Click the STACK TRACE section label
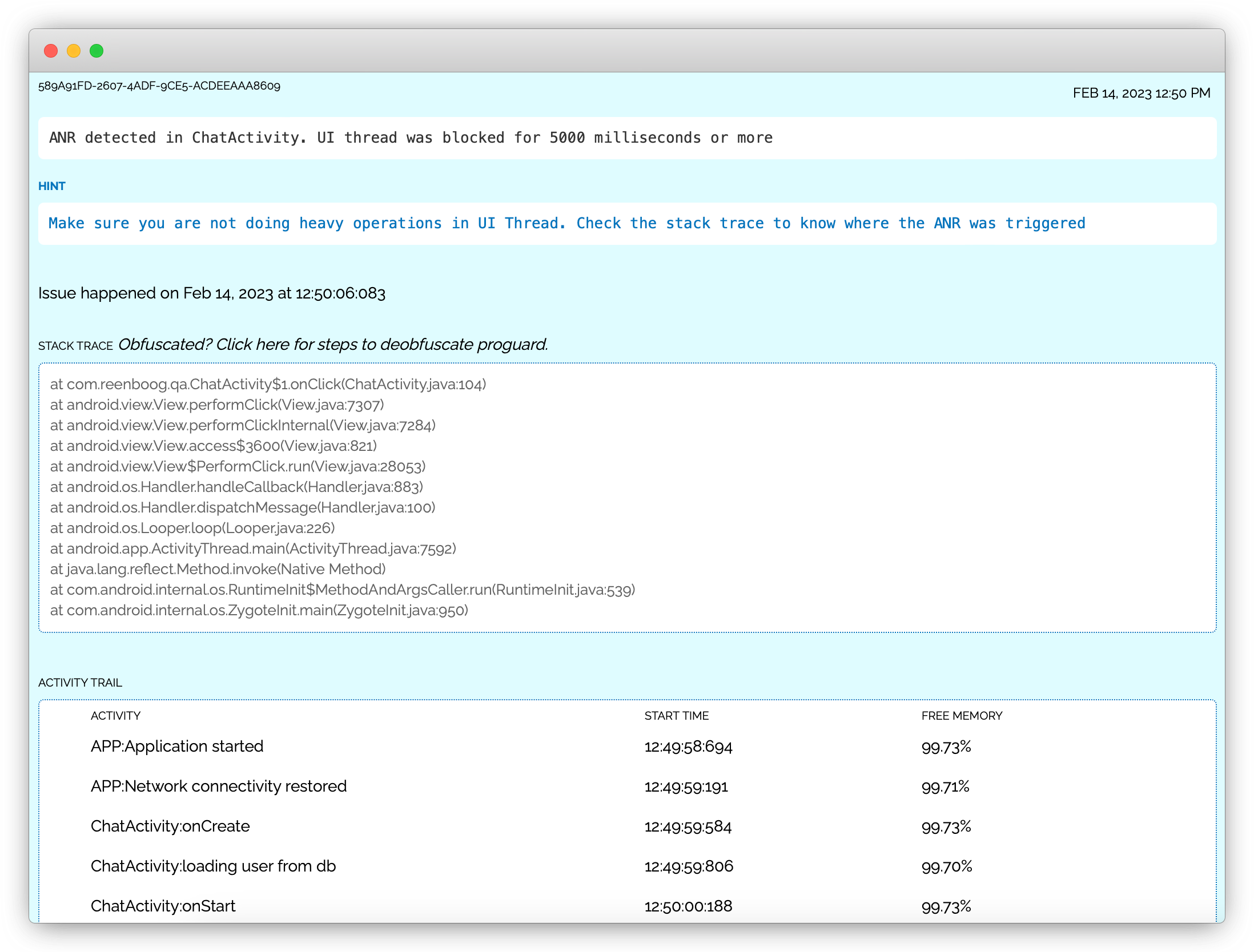This screenshot has width=1254, height=952. pyautogui.click(x=75, y=346)
